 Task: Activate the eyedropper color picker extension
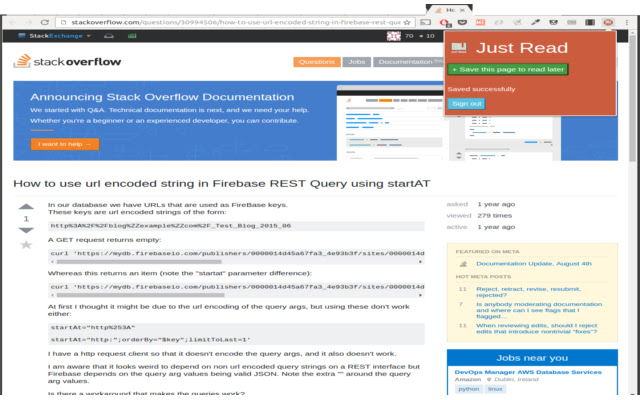tap(535, 22)
